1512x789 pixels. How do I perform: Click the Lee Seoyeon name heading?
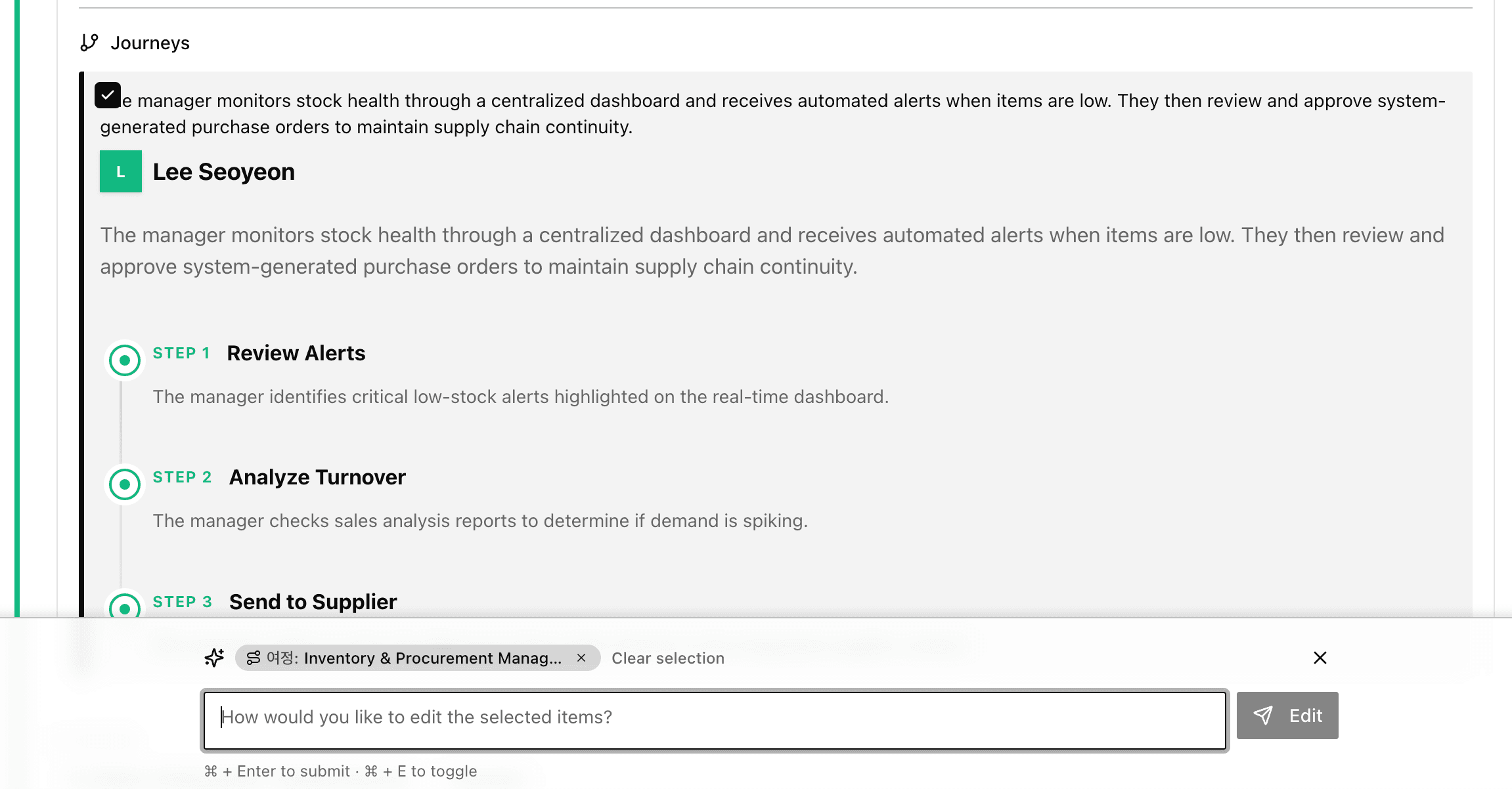pyautogui.click(x=224, y=171)
